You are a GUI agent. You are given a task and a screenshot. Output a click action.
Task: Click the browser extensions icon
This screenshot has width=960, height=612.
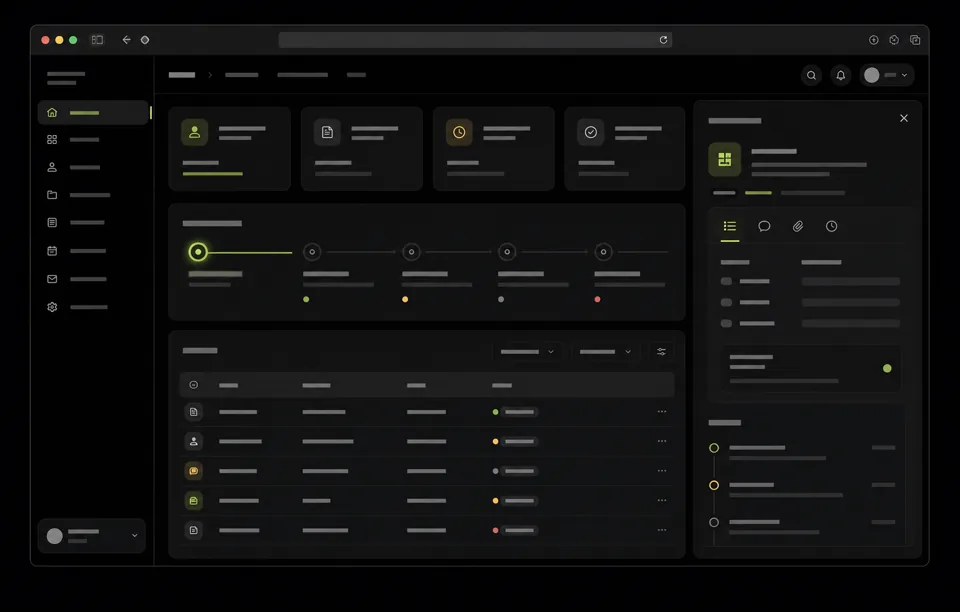point(894,40)
